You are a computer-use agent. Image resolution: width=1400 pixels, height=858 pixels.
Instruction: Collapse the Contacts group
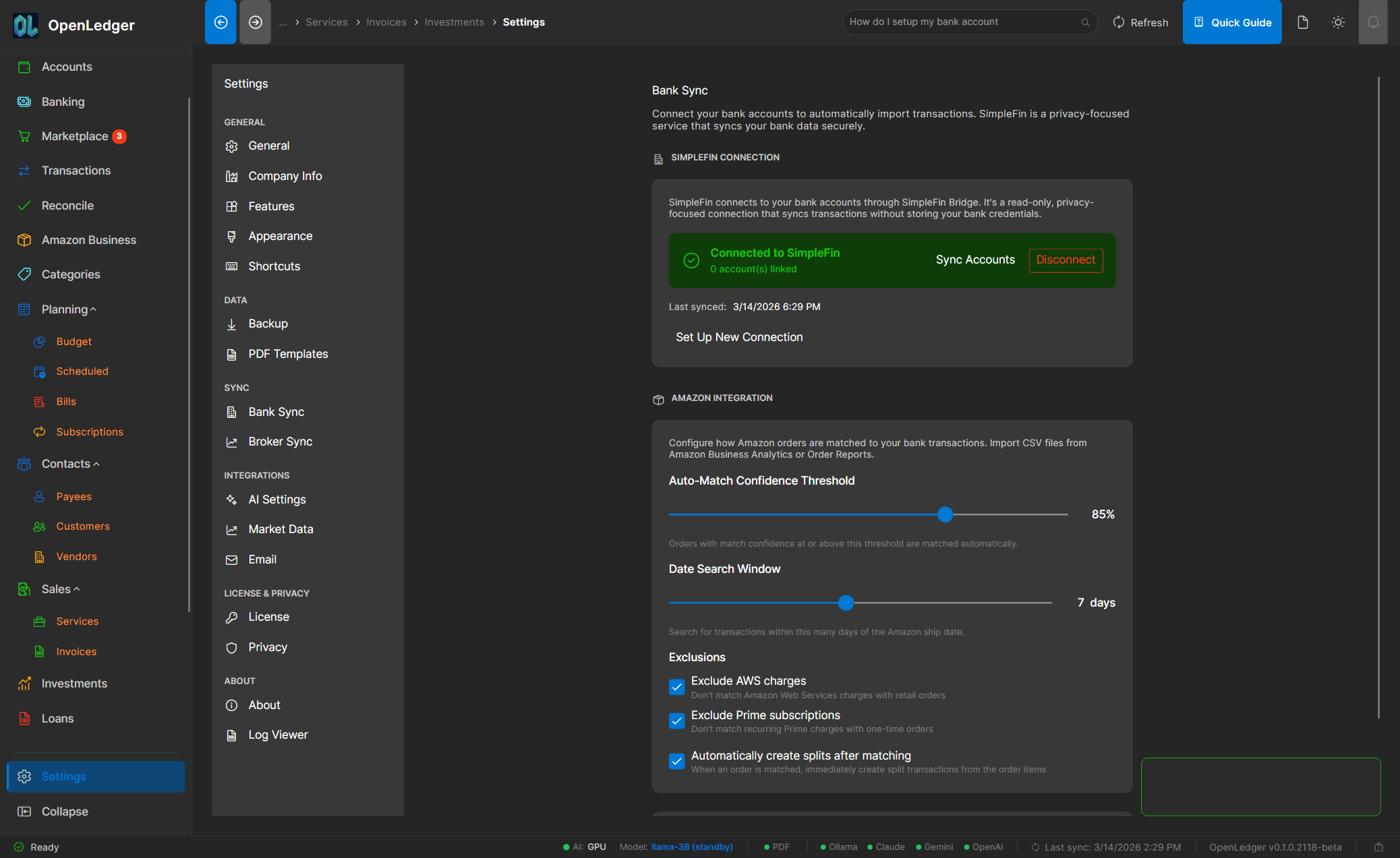click(65, 463)
